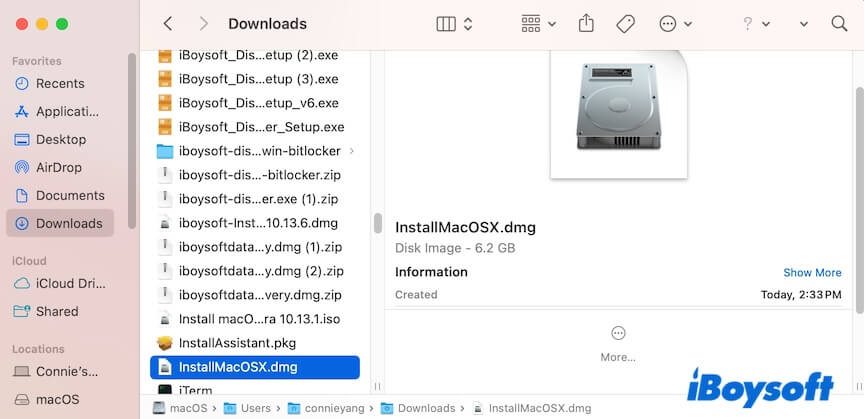Select Documents in the sidebar
Screen dimensions: 867x419
coord(70,195)
